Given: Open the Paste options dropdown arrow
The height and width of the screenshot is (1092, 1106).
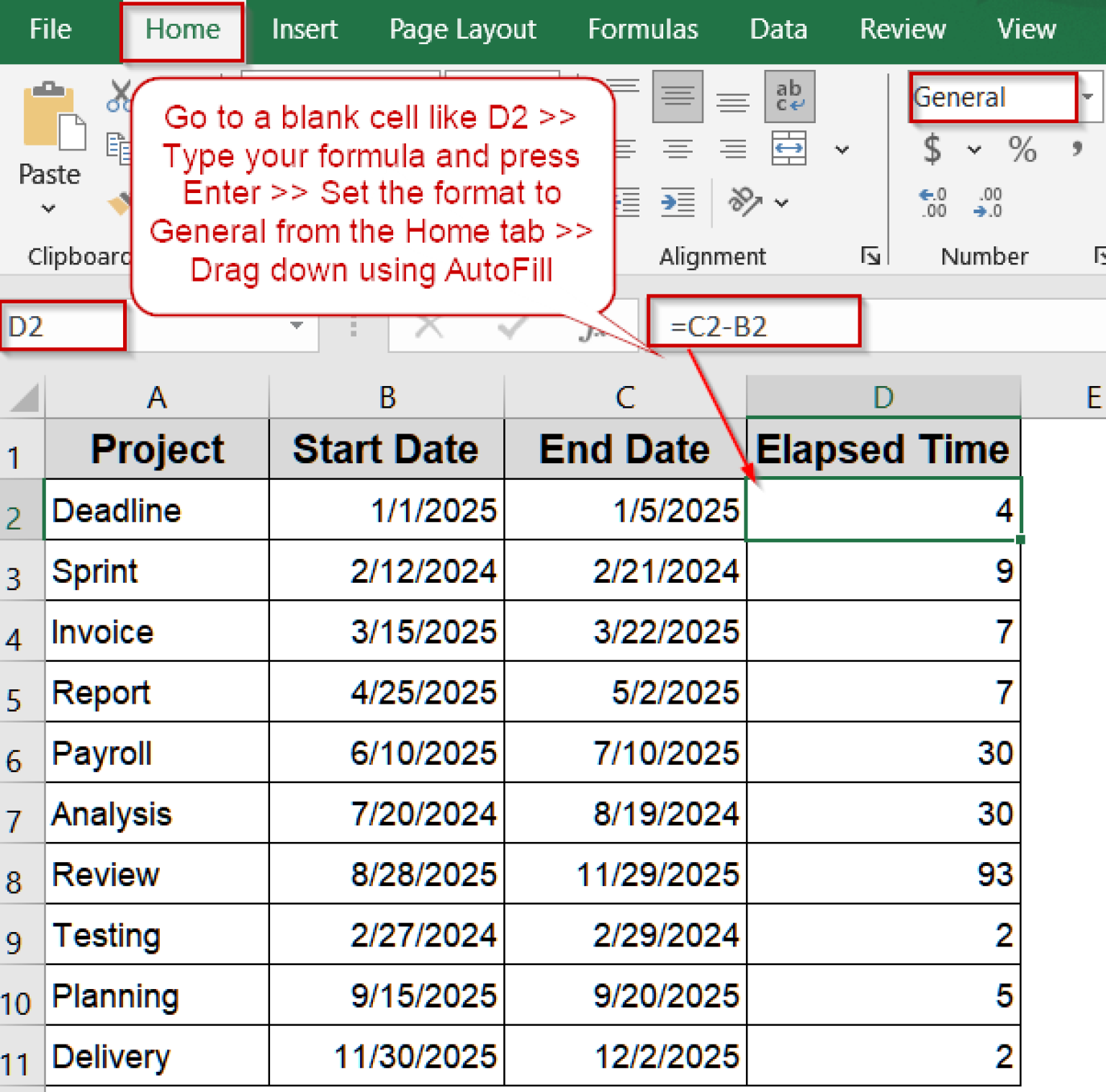Looking at the screenshot, I should click(x=48, y=208).
